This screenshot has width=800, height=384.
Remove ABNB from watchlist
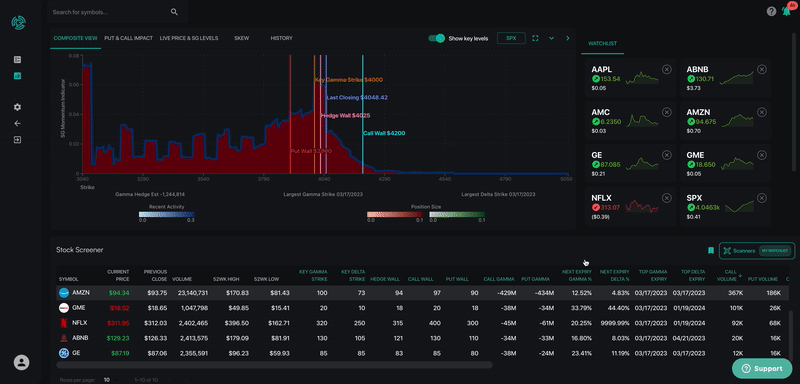click(x=761, y=69)
